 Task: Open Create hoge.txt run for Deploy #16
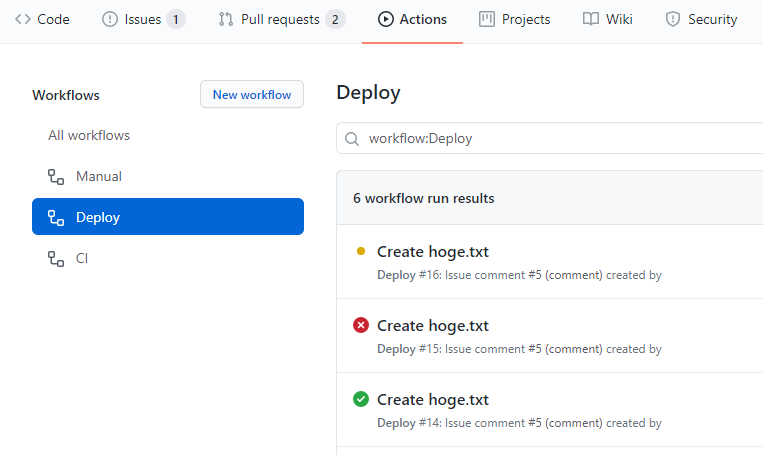(x=433, y=252)
